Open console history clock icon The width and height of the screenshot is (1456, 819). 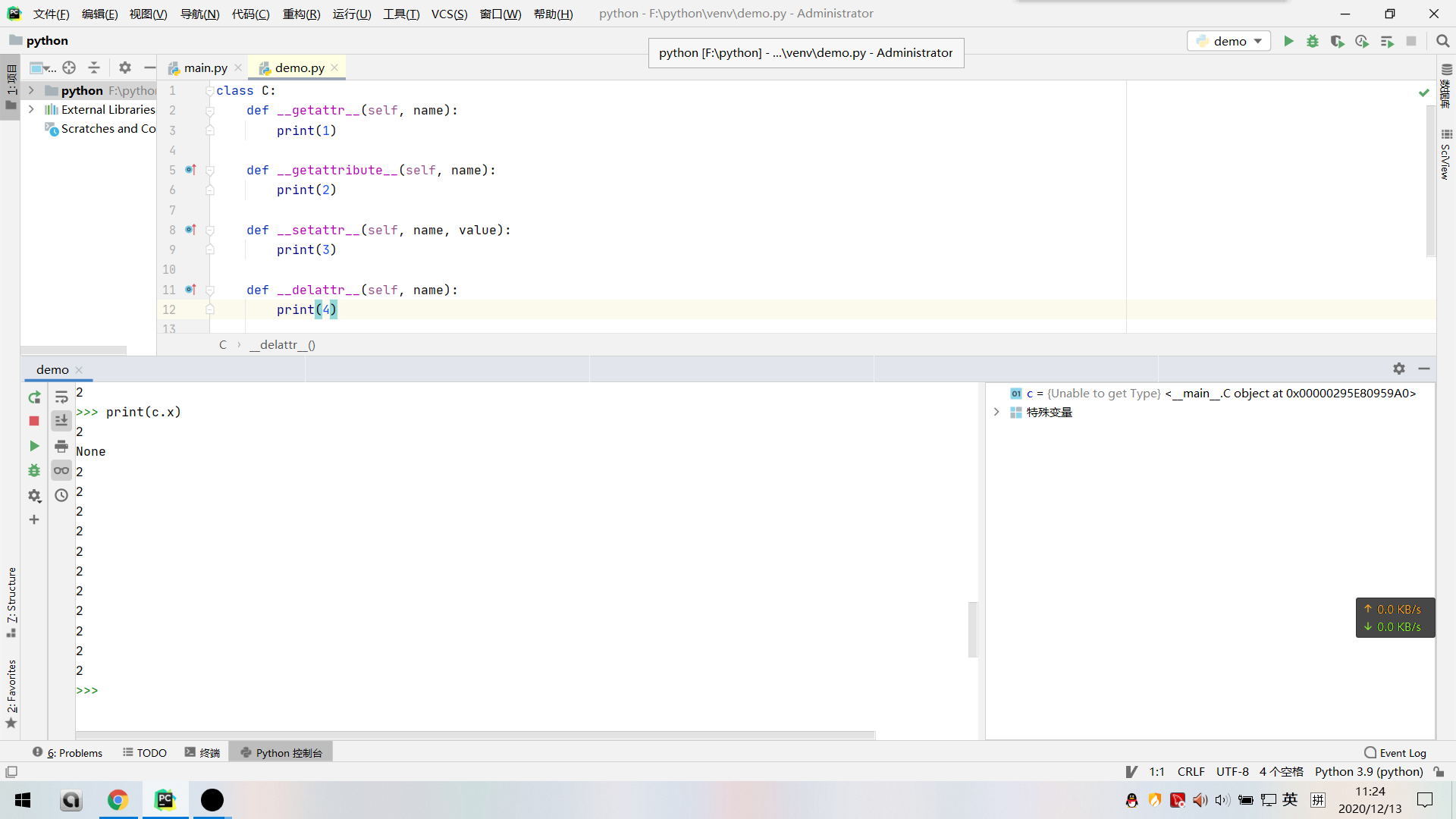tap(61, 495)
